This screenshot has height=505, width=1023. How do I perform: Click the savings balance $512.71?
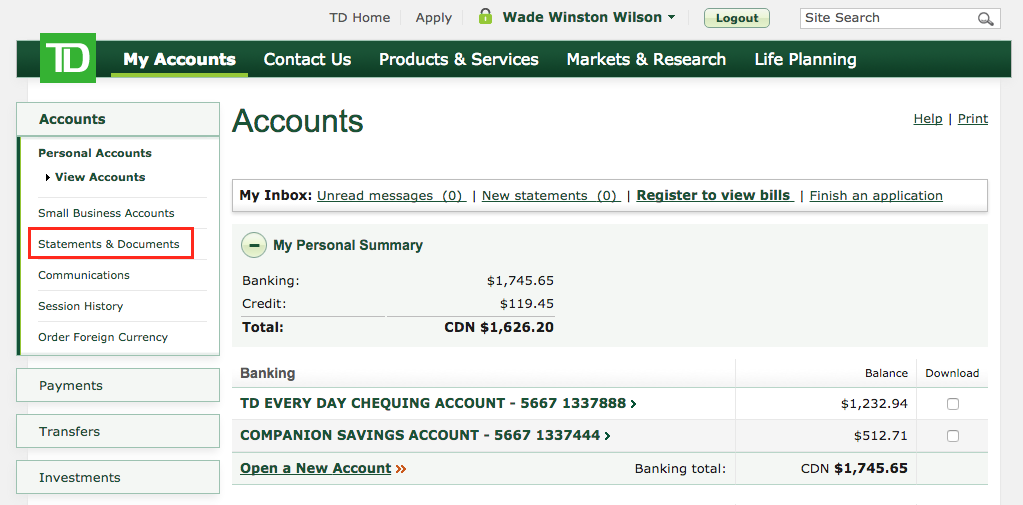pyautogui.click(x=881, y=435)
